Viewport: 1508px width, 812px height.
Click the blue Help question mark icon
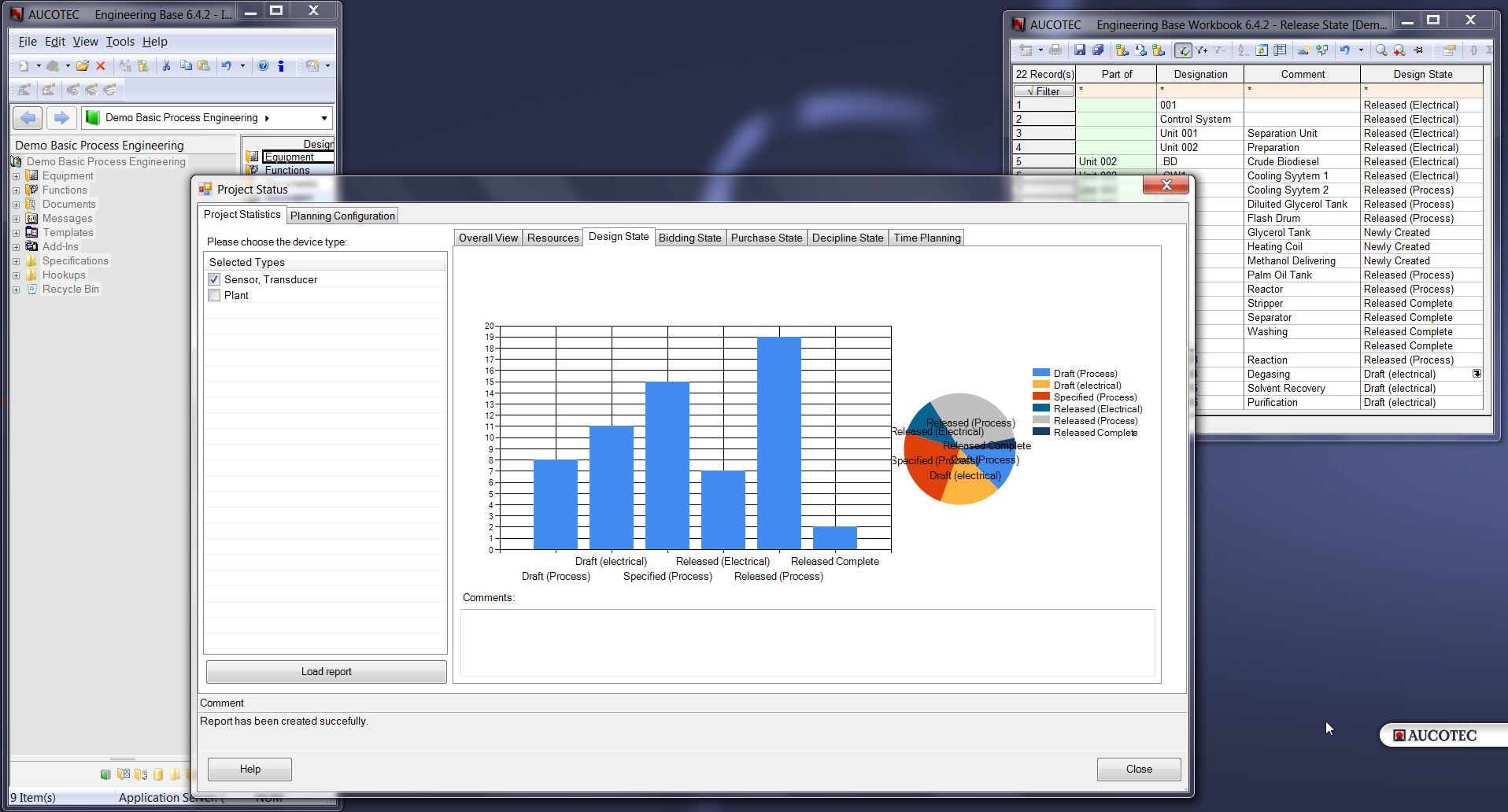(263, 66)
